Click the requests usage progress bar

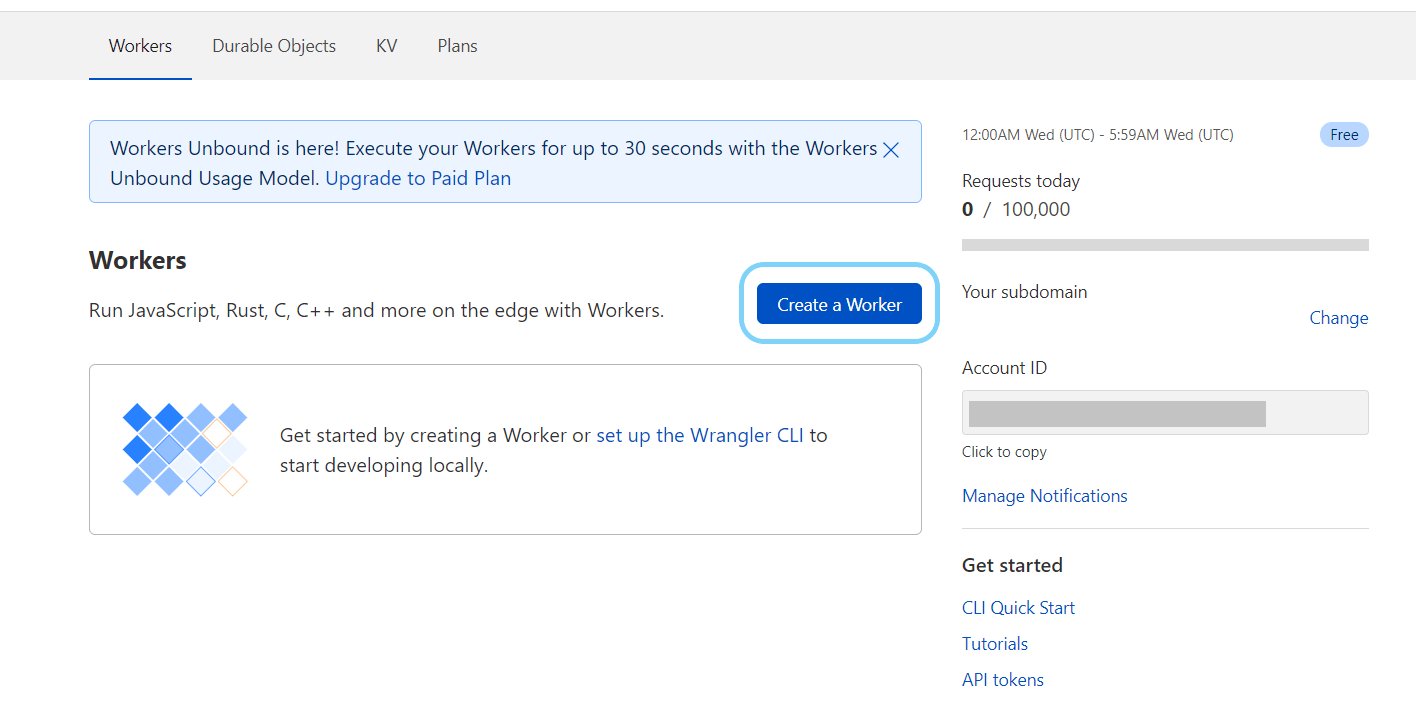1164,245
